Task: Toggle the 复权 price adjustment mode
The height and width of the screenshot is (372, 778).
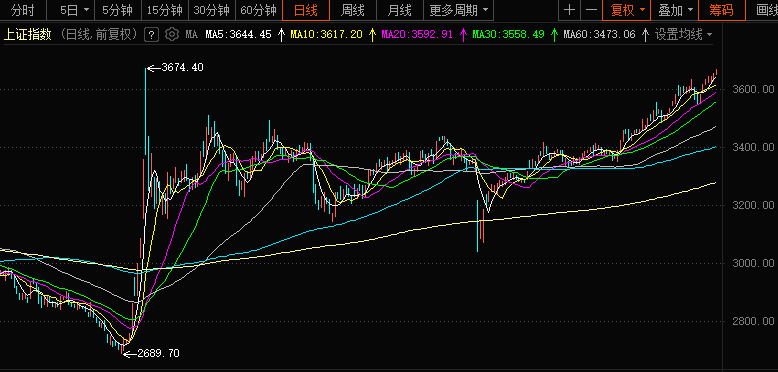Action: pyautogui.click(x=627, y=10)
